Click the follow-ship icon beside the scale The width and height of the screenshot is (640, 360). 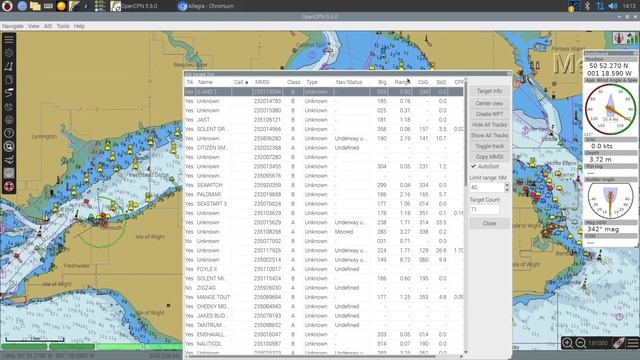point(619,343)
